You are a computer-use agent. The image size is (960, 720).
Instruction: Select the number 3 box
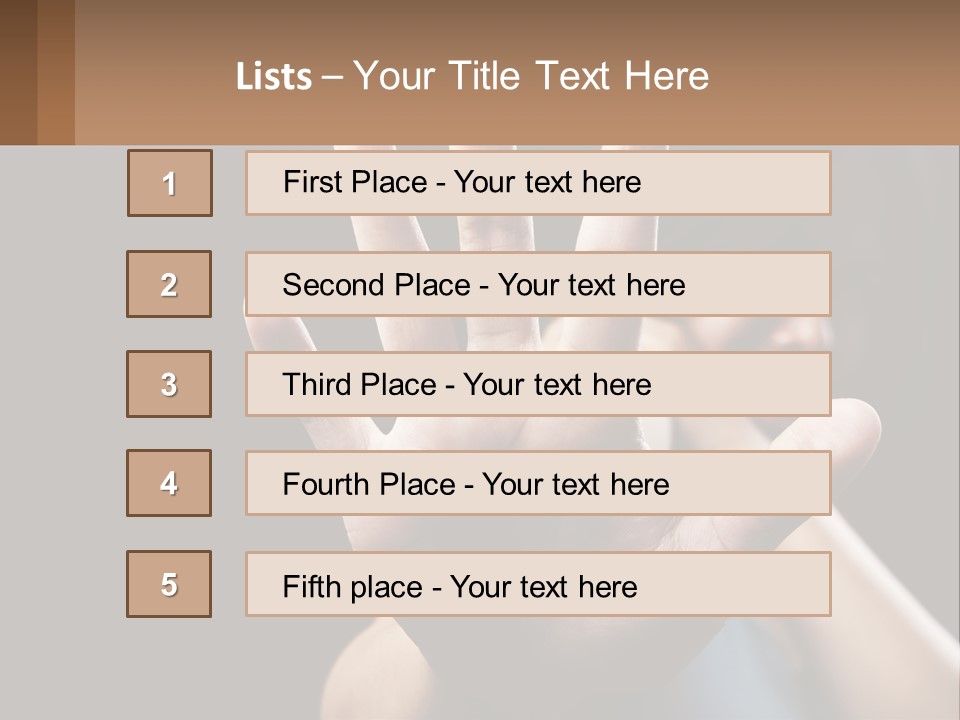pyautogui.click(x=169, y=384)
